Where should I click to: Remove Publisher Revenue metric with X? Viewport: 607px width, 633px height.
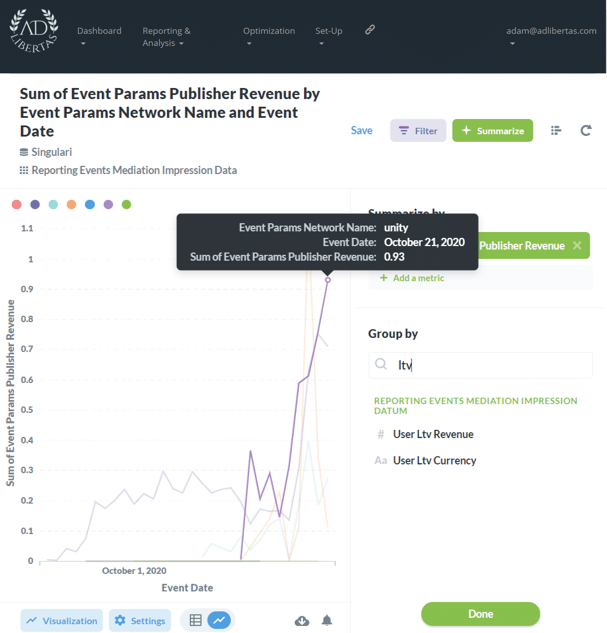tap(577, 245)
